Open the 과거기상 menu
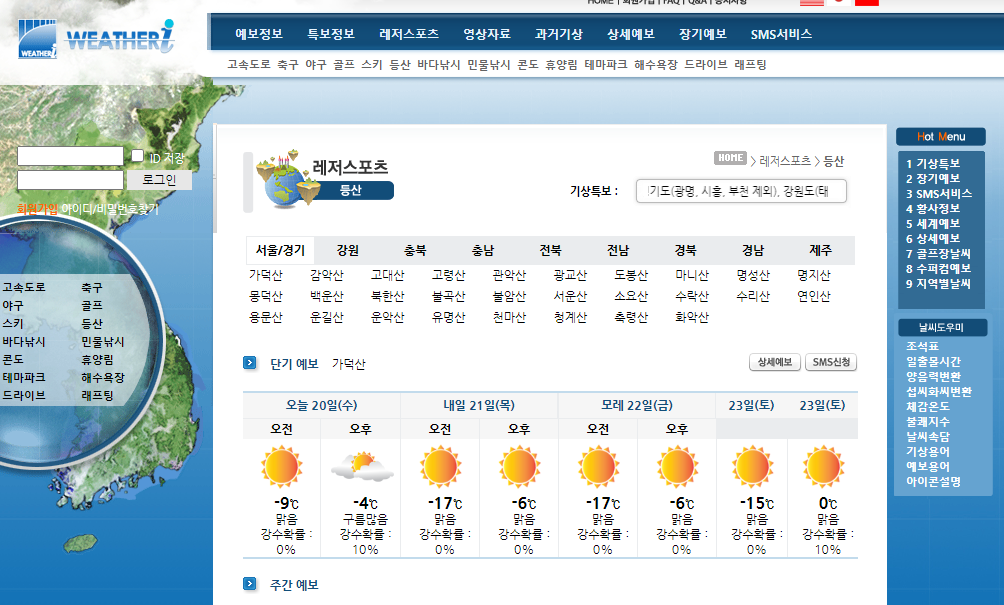 [x=559, y=34]
